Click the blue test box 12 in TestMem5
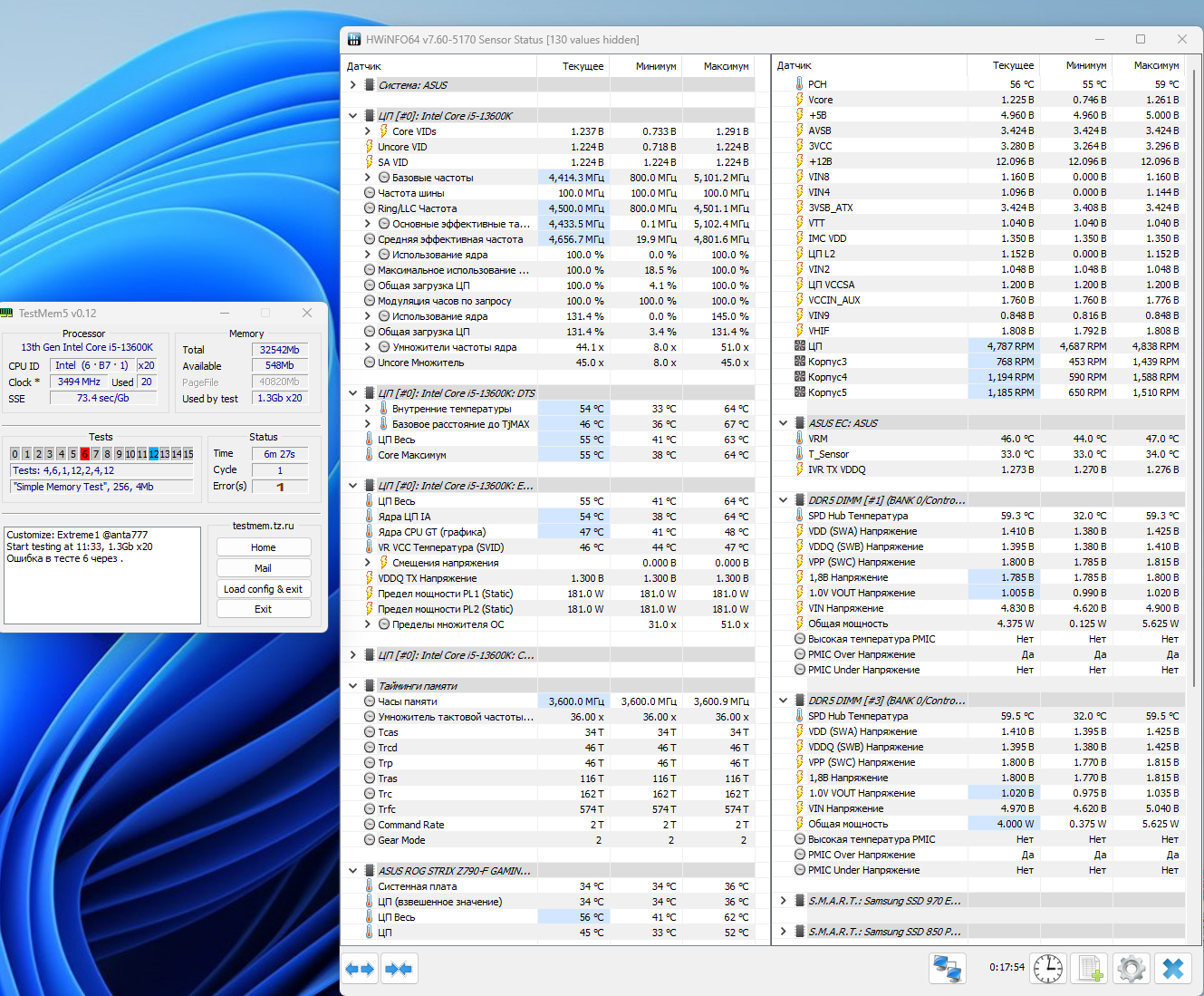The width and height of the screenshot is (1204, 996). (x=154, y=454)
